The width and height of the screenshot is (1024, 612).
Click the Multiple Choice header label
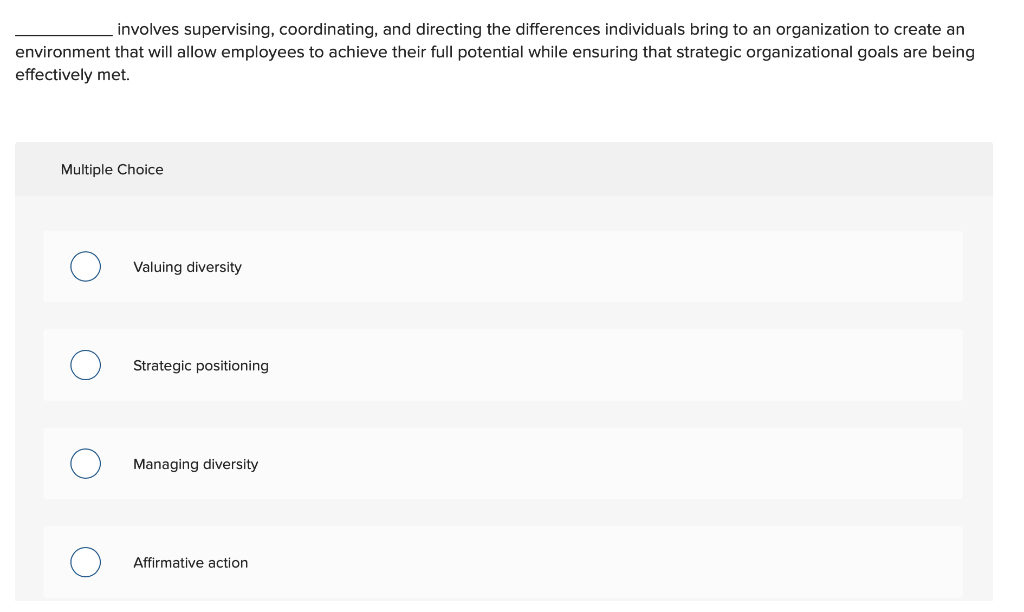[112, 169]
